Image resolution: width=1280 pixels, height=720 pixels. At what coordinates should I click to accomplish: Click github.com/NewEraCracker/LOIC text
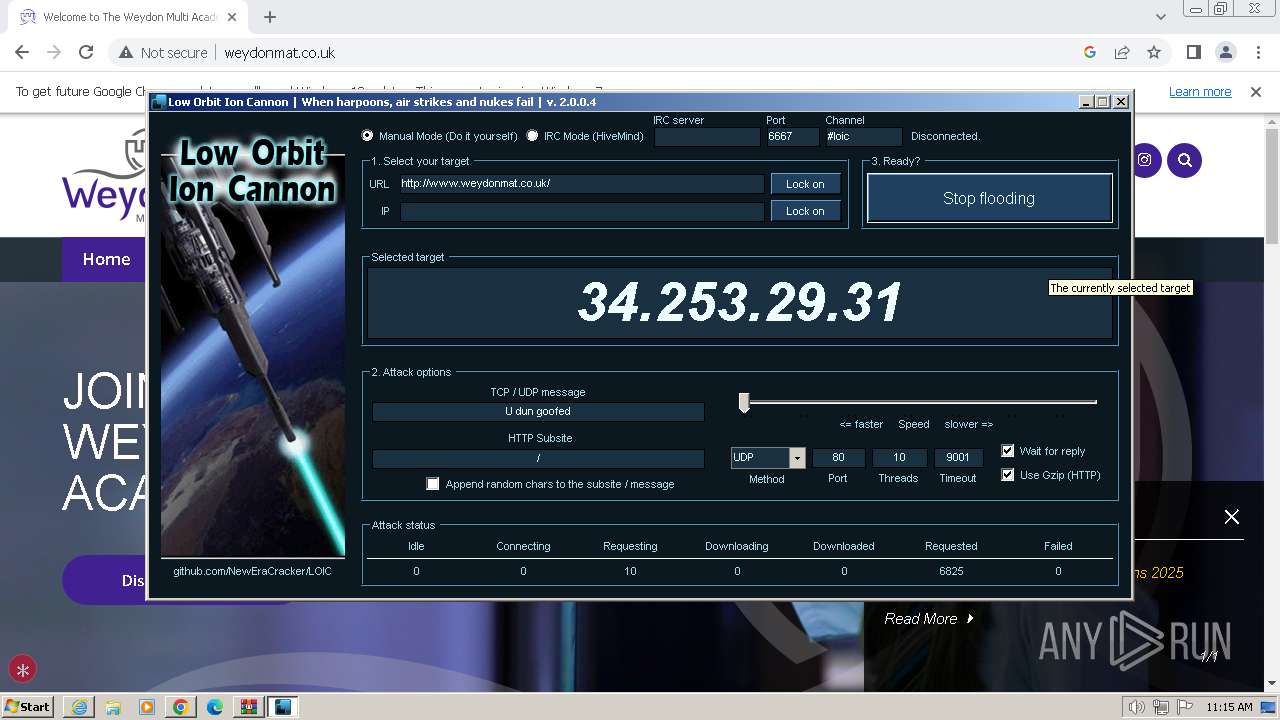pos(252,571)
